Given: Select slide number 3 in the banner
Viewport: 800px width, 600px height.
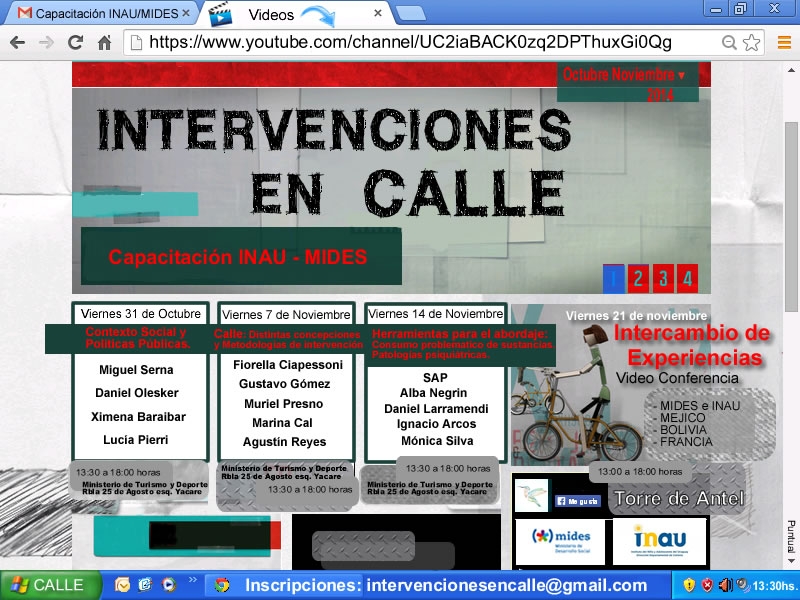Looking at the screenshot, I should [663, 278].
